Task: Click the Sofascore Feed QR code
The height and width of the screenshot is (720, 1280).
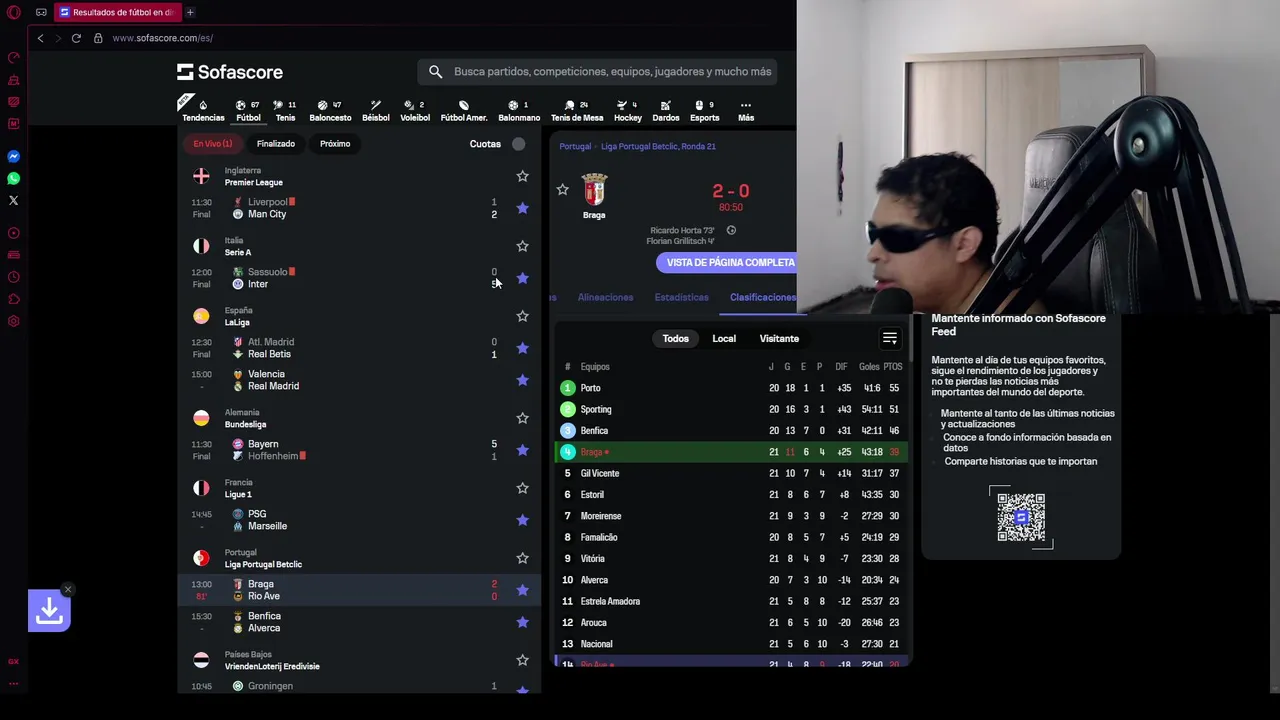Action: (1021, 517)
